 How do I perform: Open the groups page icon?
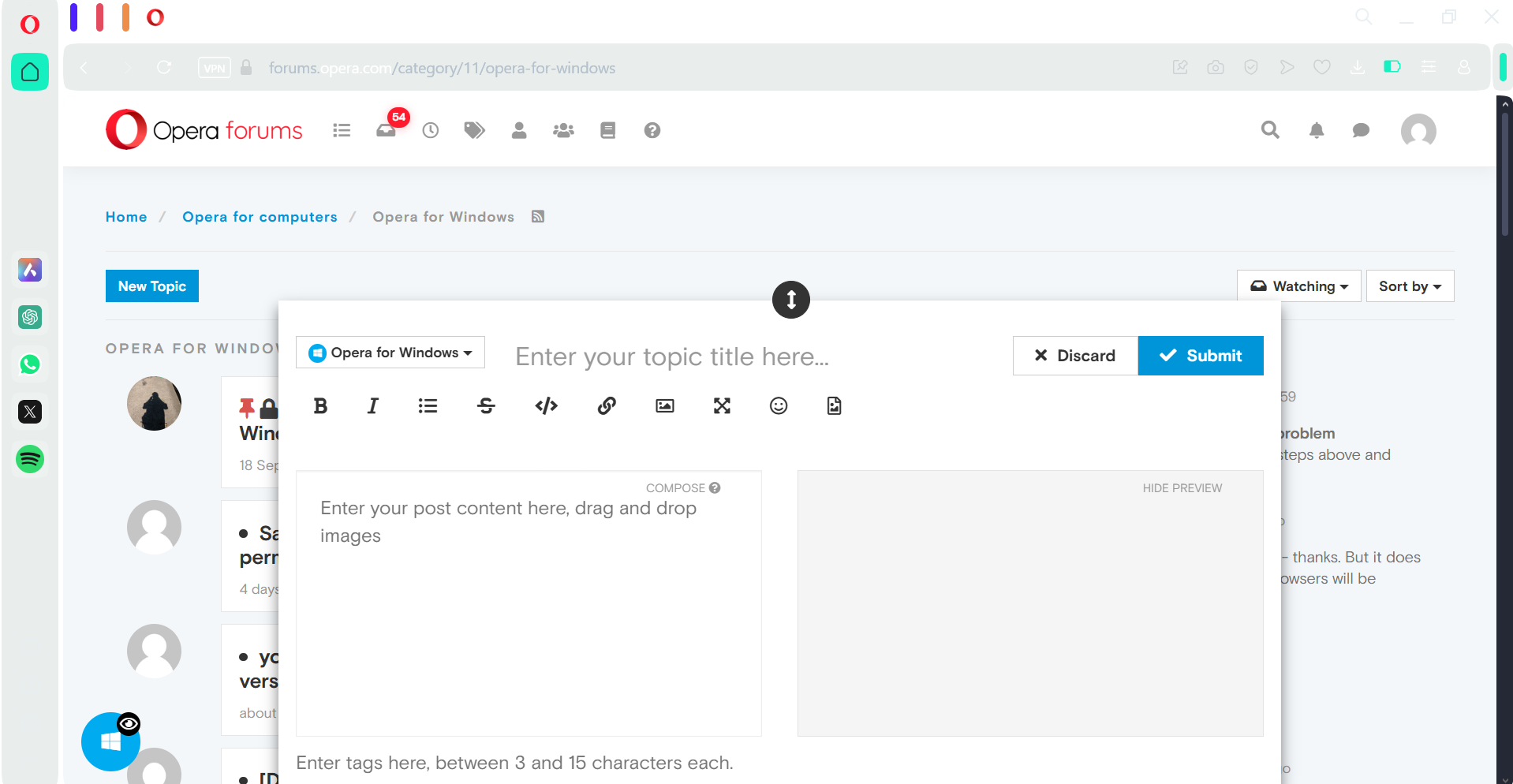pyautogui.click(x=563, y=130)
